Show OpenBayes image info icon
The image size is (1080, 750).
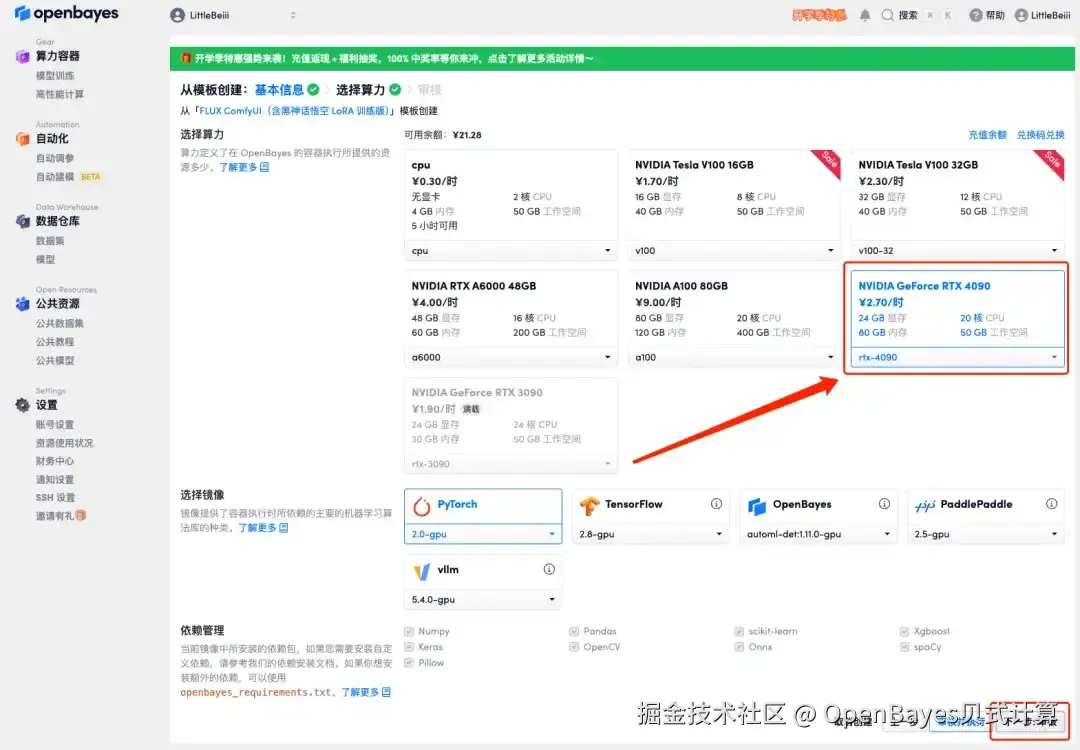(x=884, y=504)
